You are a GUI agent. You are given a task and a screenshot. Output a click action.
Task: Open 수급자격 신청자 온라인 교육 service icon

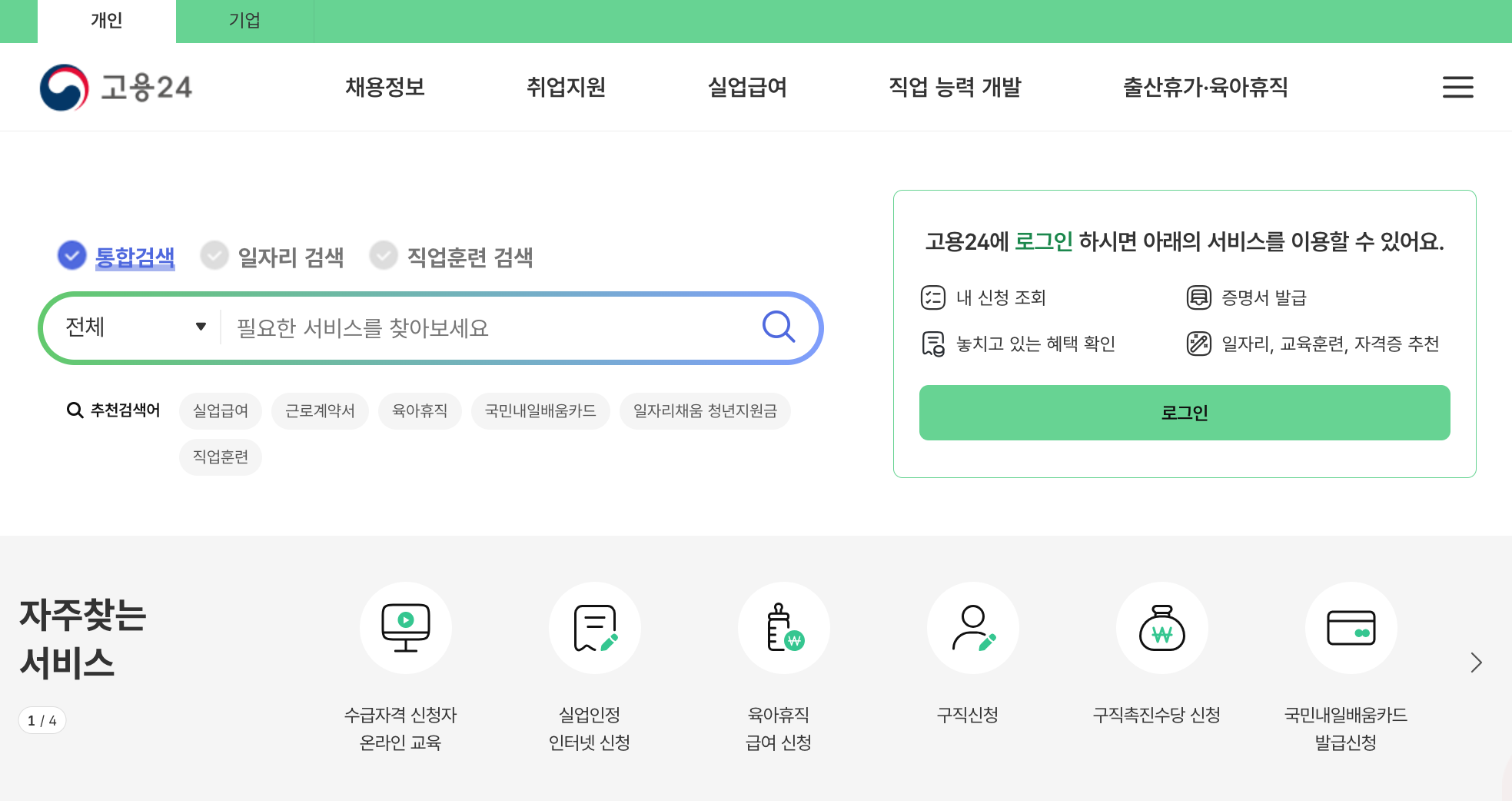pyautogui.click(x=406, y=628)
